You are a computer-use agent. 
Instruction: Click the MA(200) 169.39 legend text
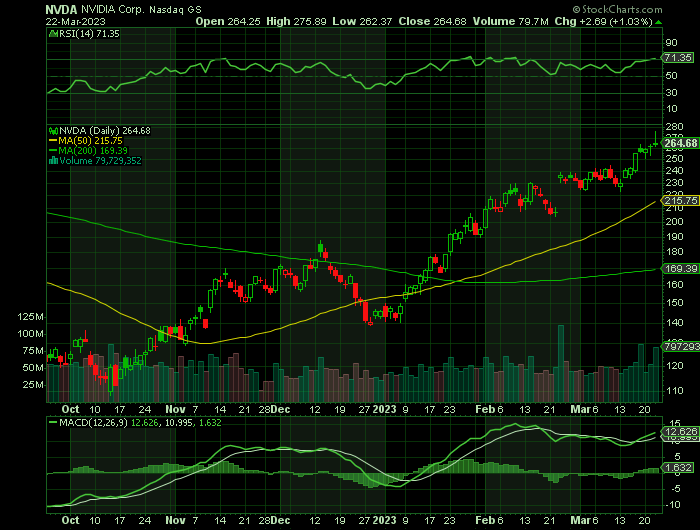(93, 150)
